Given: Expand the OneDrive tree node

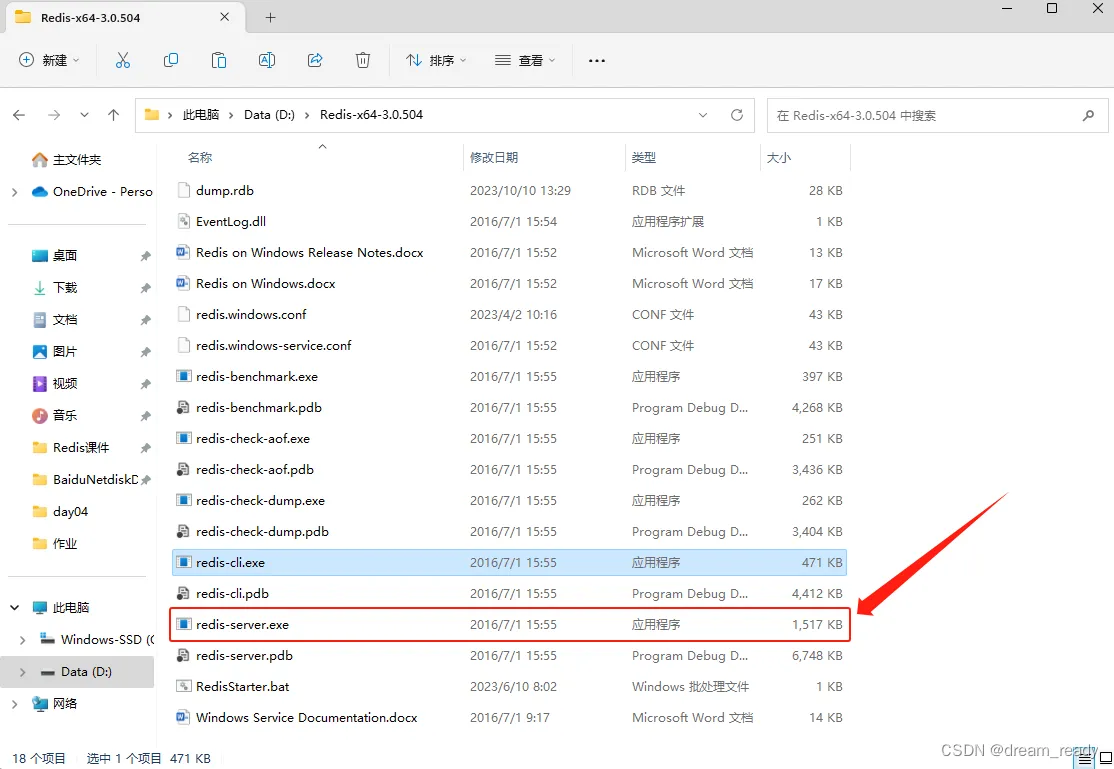Looking at the screenshot, I should click(14, 192).
